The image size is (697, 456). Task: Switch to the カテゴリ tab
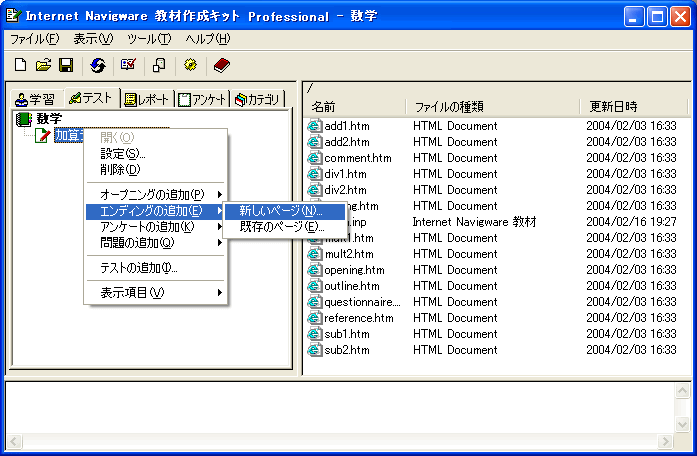click(x=257, y=99)
